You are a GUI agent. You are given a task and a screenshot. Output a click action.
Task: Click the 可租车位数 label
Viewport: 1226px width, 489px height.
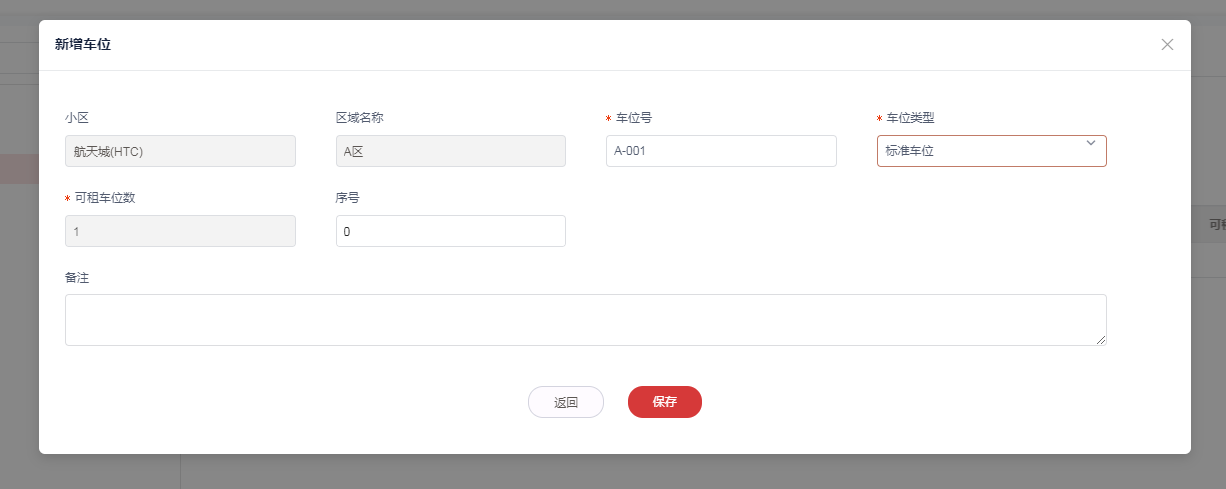click(105, 198)
